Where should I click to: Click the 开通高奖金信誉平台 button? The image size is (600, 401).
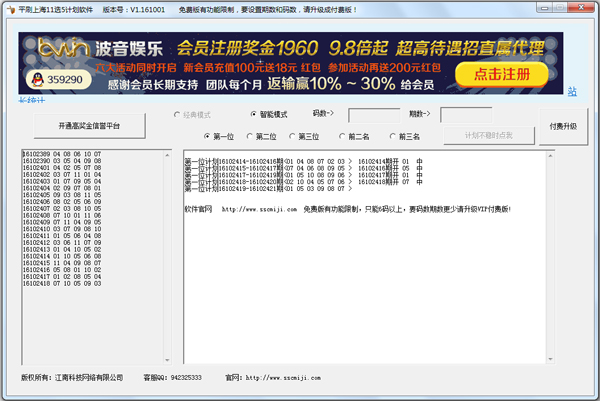(90, 126)
